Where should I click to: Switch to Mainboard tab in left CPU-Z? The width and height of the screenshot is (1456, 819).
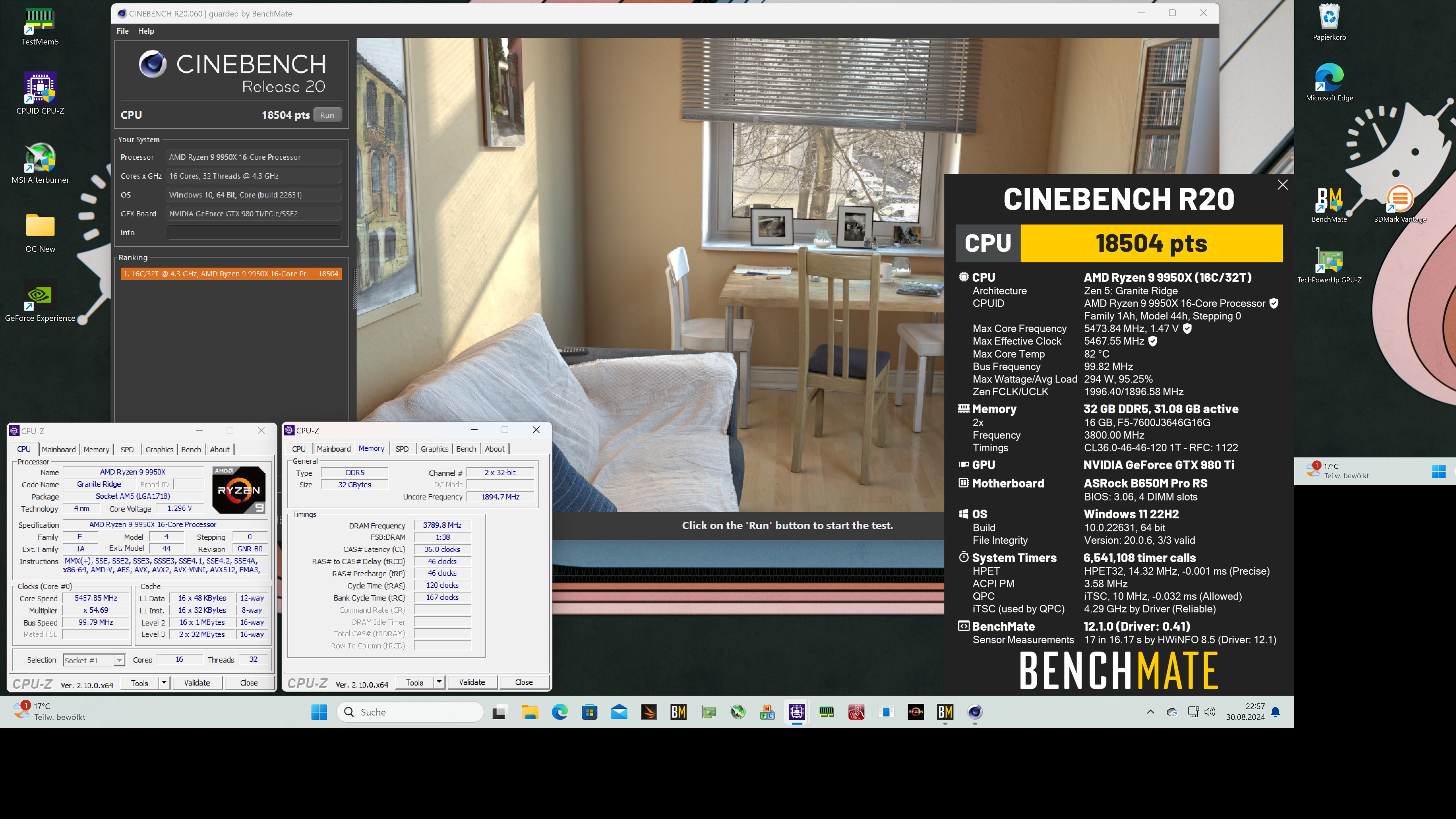[59, 449]
